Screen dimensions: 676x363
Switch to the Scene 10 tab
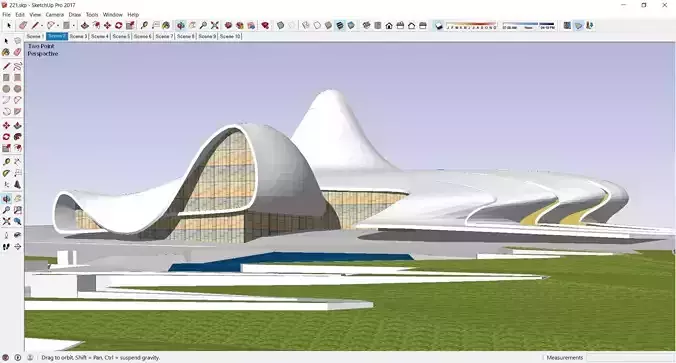(x=230, y=36)
